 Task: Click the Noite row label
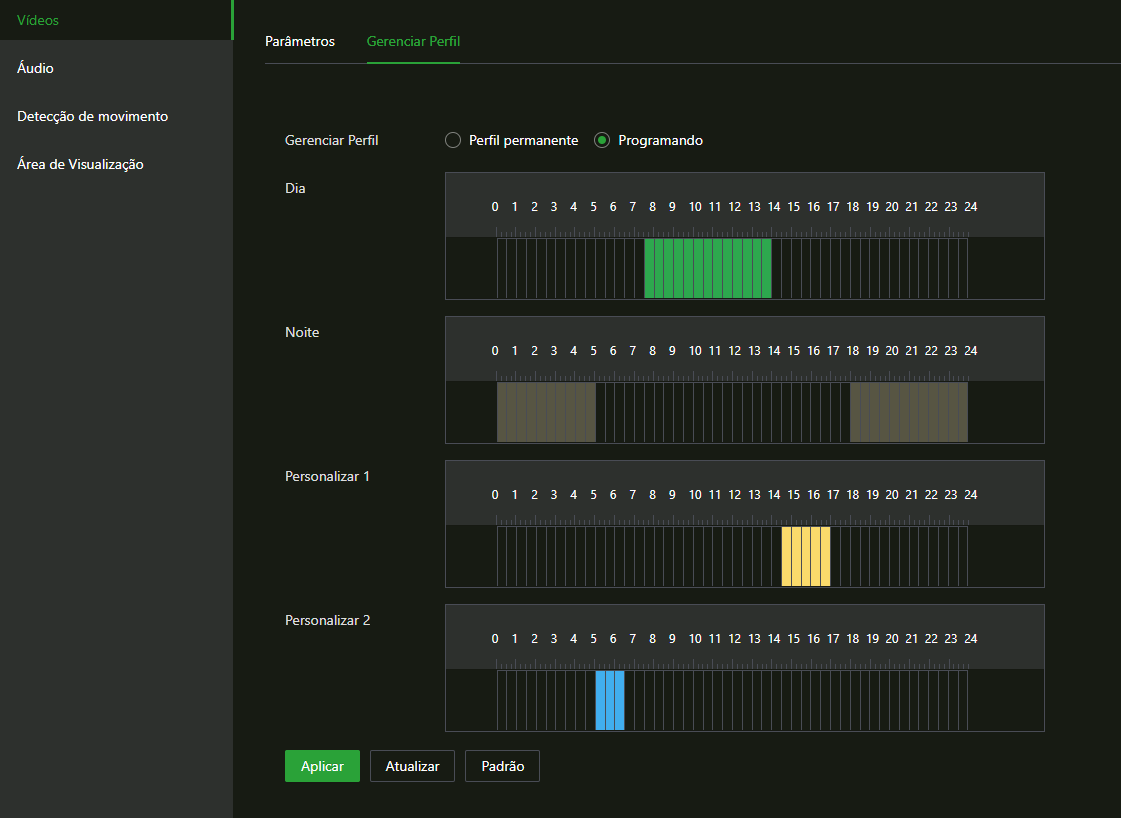302,332
